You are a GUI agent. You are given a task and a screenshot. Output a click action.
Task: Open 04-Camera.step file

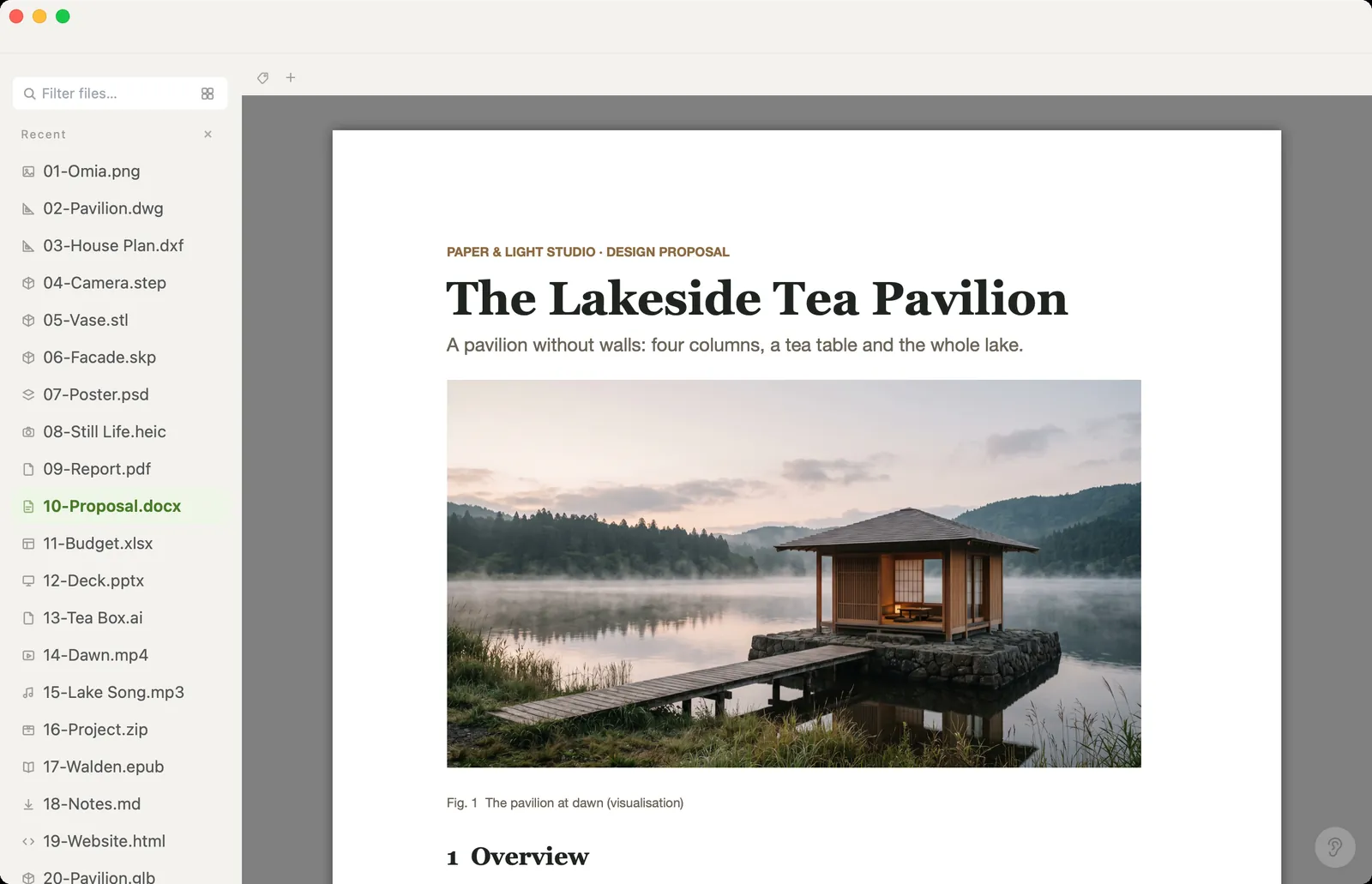[x=120, y=283]
